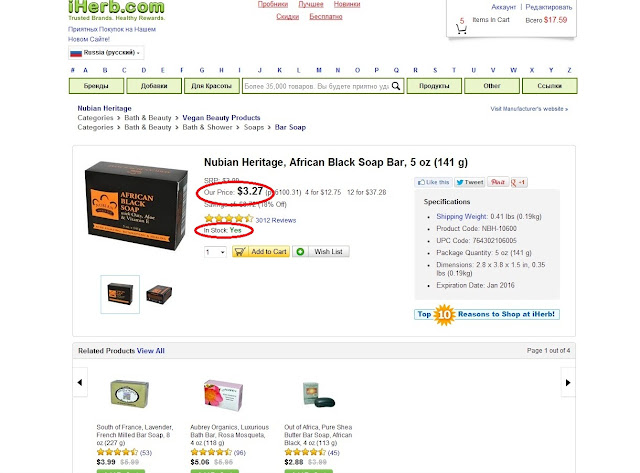Go to previous related products page
The height and width of the screenshot is (473, 640).
[80, 382]
